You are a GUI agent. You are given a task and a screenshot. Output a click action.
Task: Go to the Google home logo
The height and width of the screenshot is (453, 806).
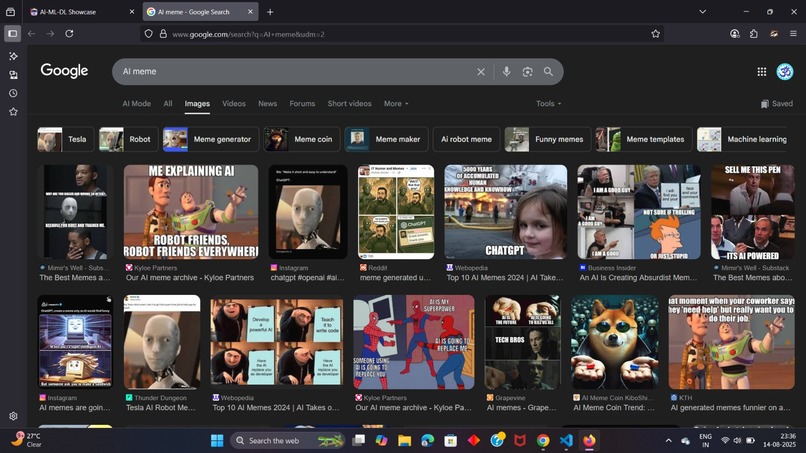pyautogui.click(x=64, y=70)
